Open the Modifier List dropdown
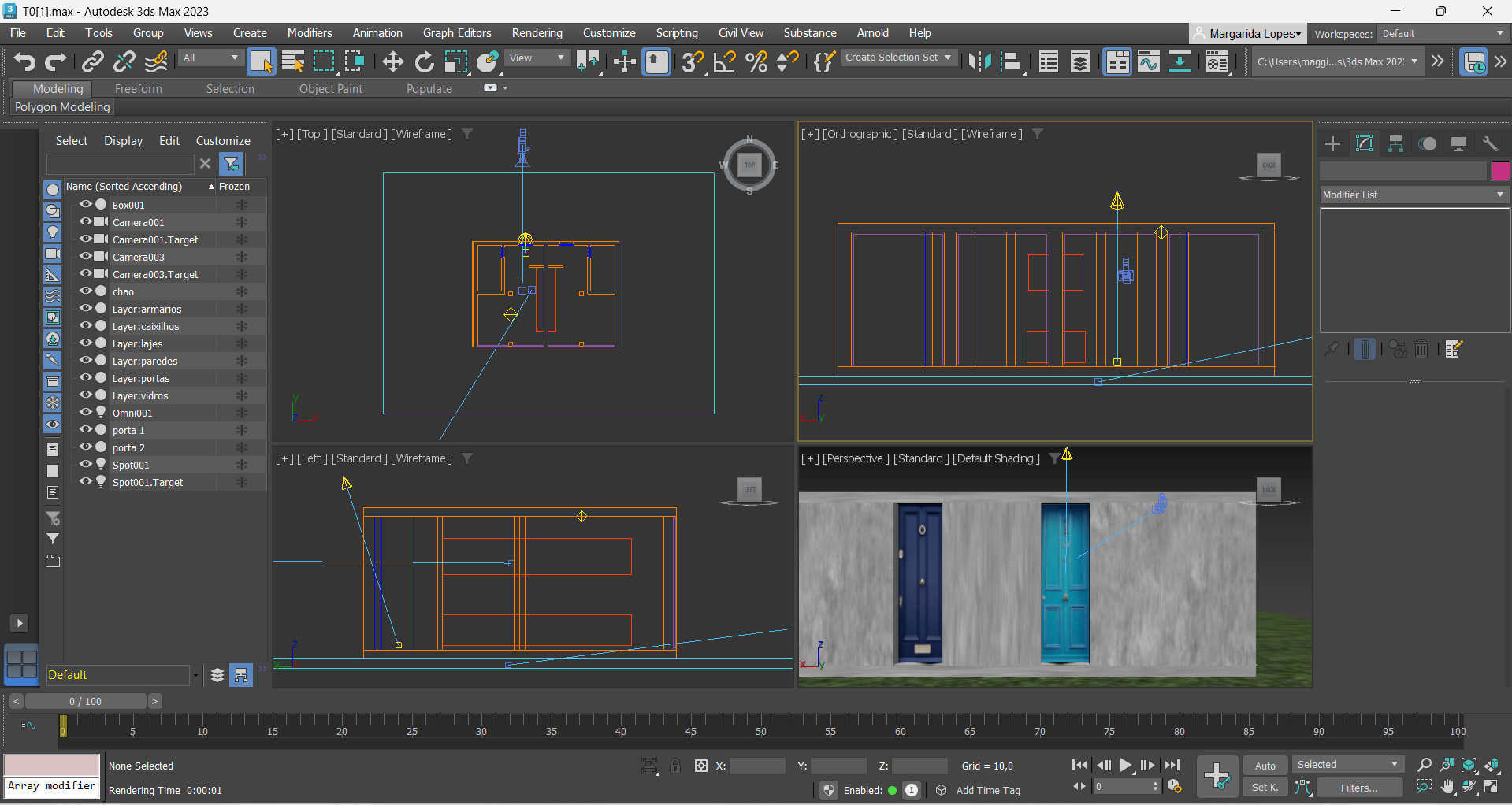1512x805 pixels. pyautogui.click(x=1414, y=195)
